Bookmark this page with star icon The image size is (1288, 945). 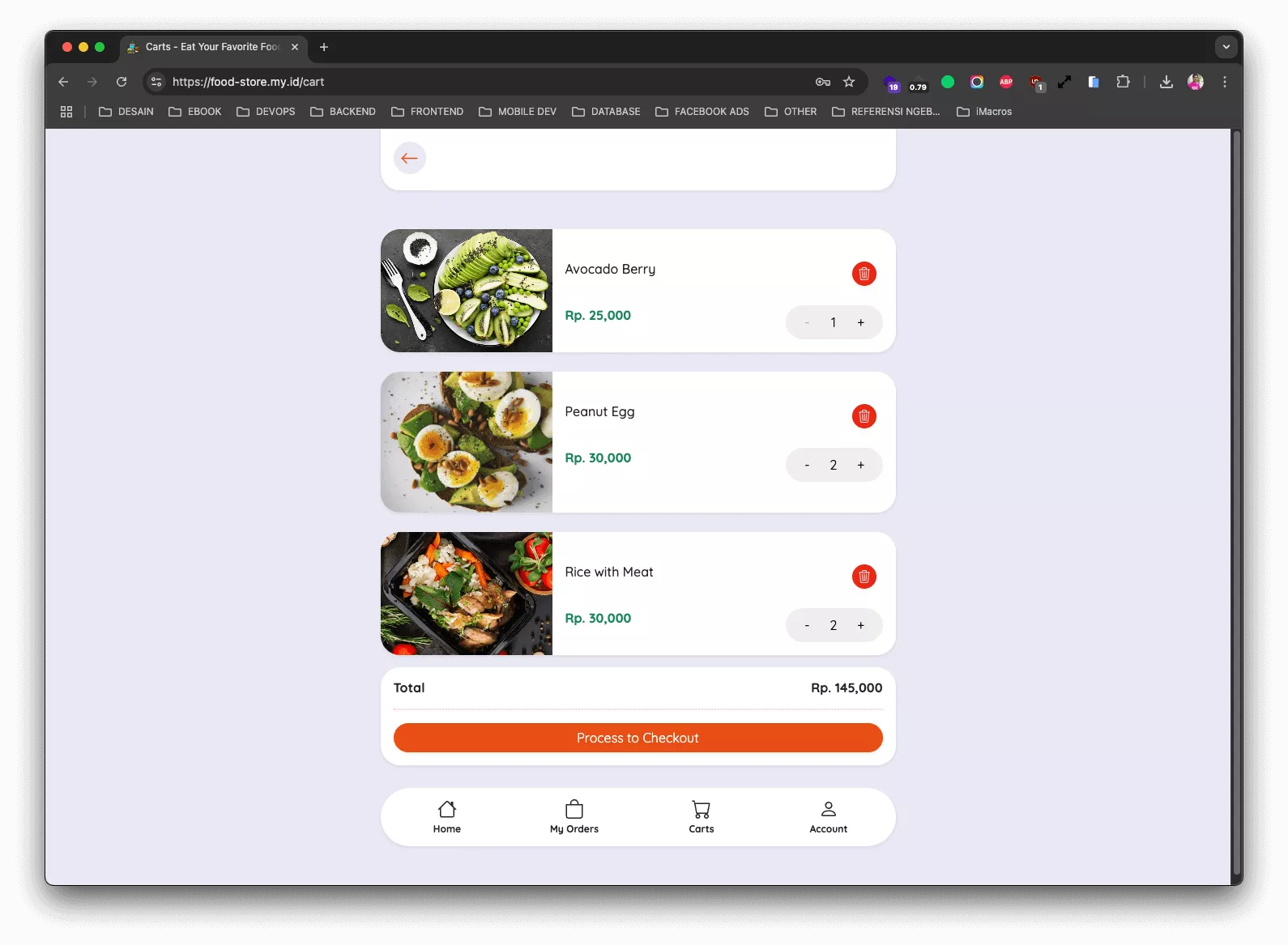[x=849, y=82]
